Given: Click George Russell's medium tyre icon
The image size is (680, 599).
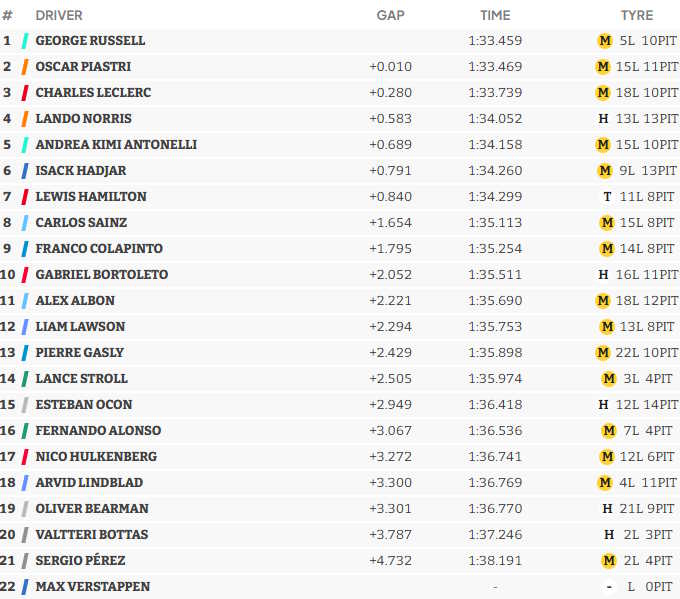Looking at the screenshot, I should [x=603, y=41].
